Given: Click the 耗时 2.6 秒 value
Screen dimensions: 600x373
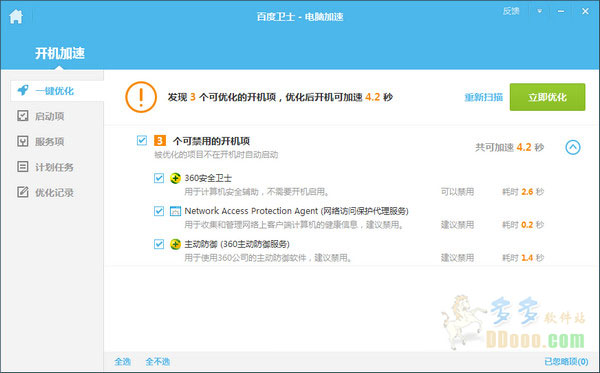Looking at the screenshot, I should pyautogui.click(x=523, y=192).
